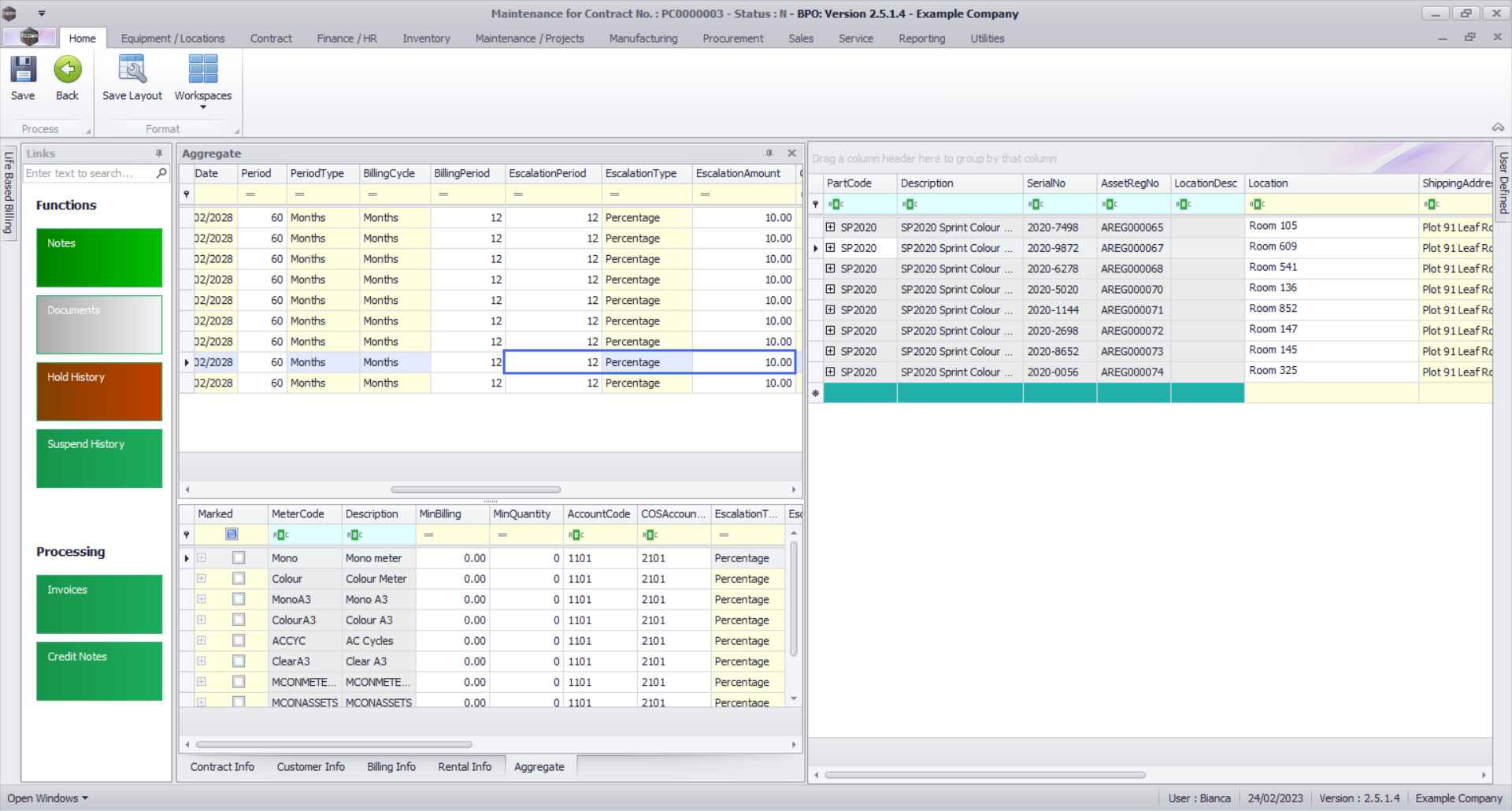Pin the Aggregate panel with the pin icon
Screen dimensions: 1512x811
769,154
